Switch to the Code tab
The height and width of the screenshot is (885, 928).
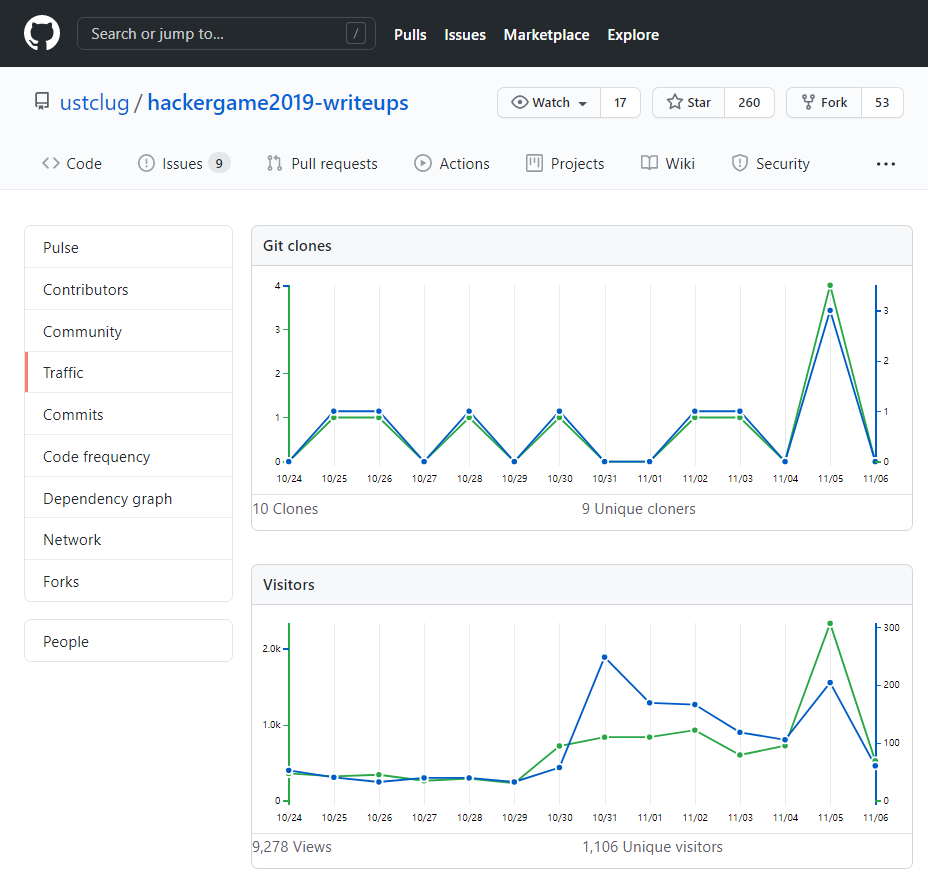tap(72, 163)
